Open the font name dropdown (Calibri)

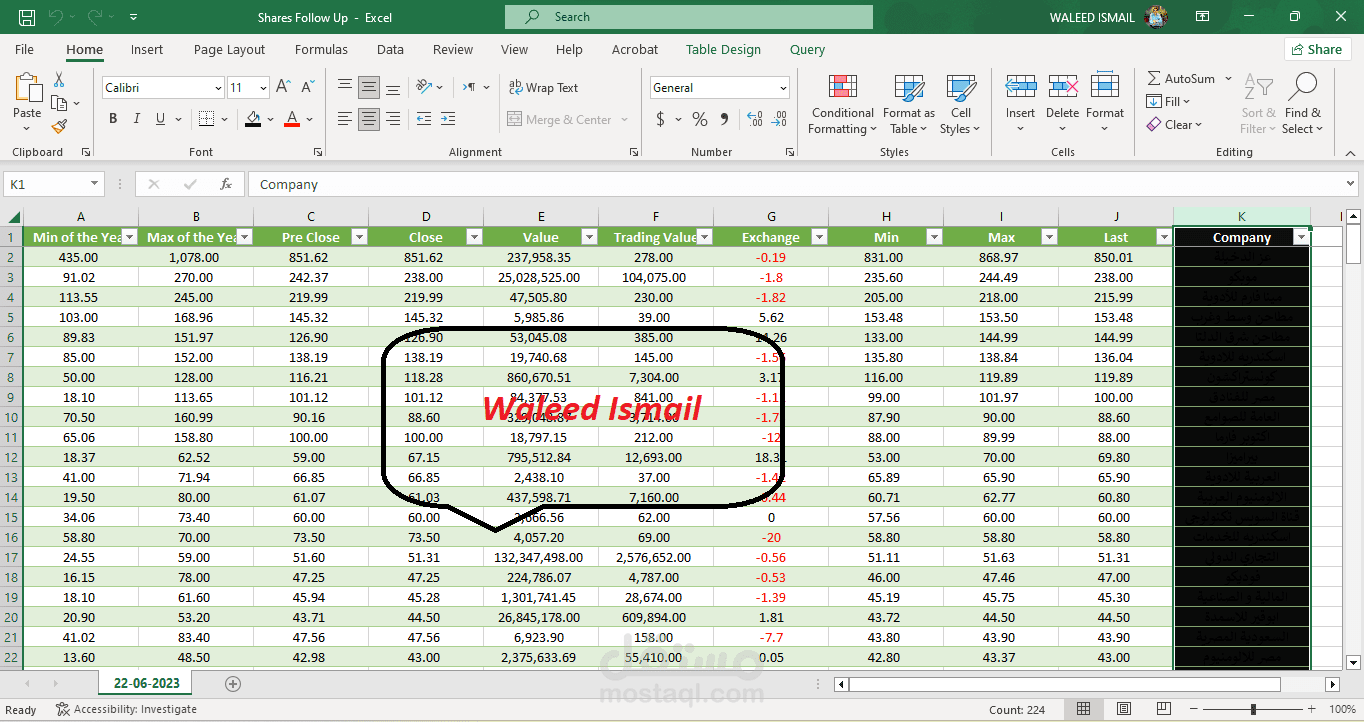pyautogui.click(x=218, y=88)
